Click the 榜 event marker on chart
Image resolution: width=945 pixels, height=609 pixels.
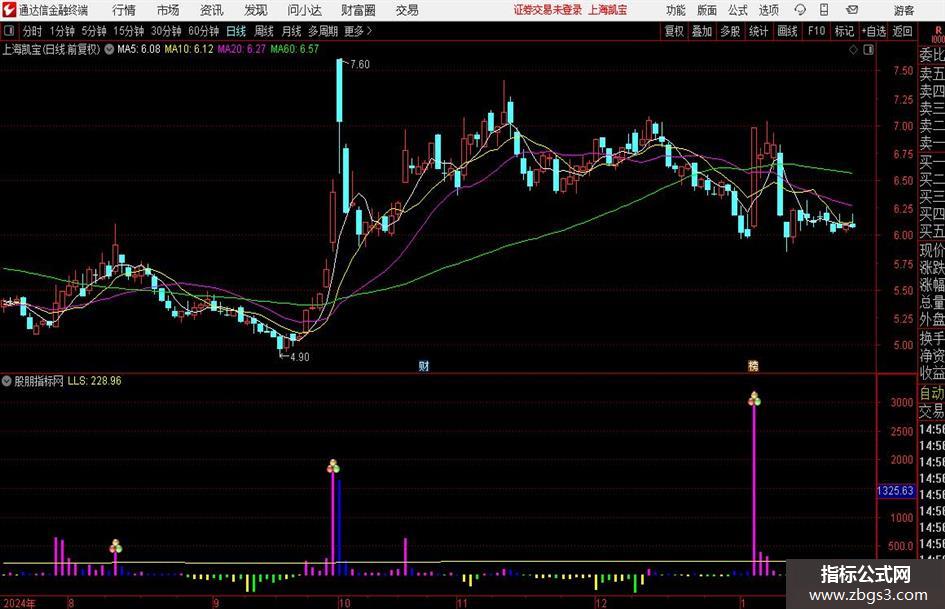(x=753, y=366)
